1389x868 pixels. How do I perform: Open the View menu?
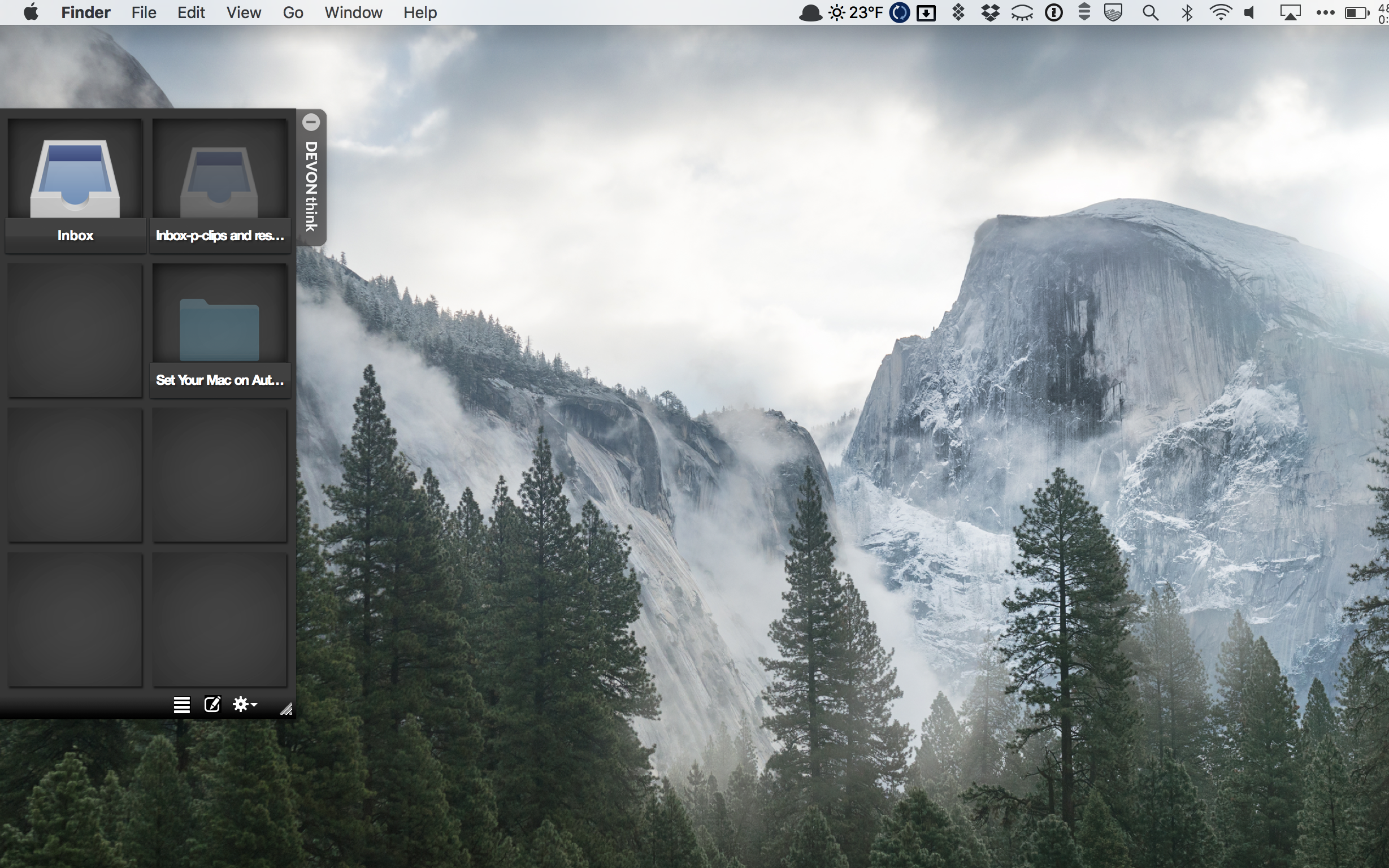click(244, 12)
